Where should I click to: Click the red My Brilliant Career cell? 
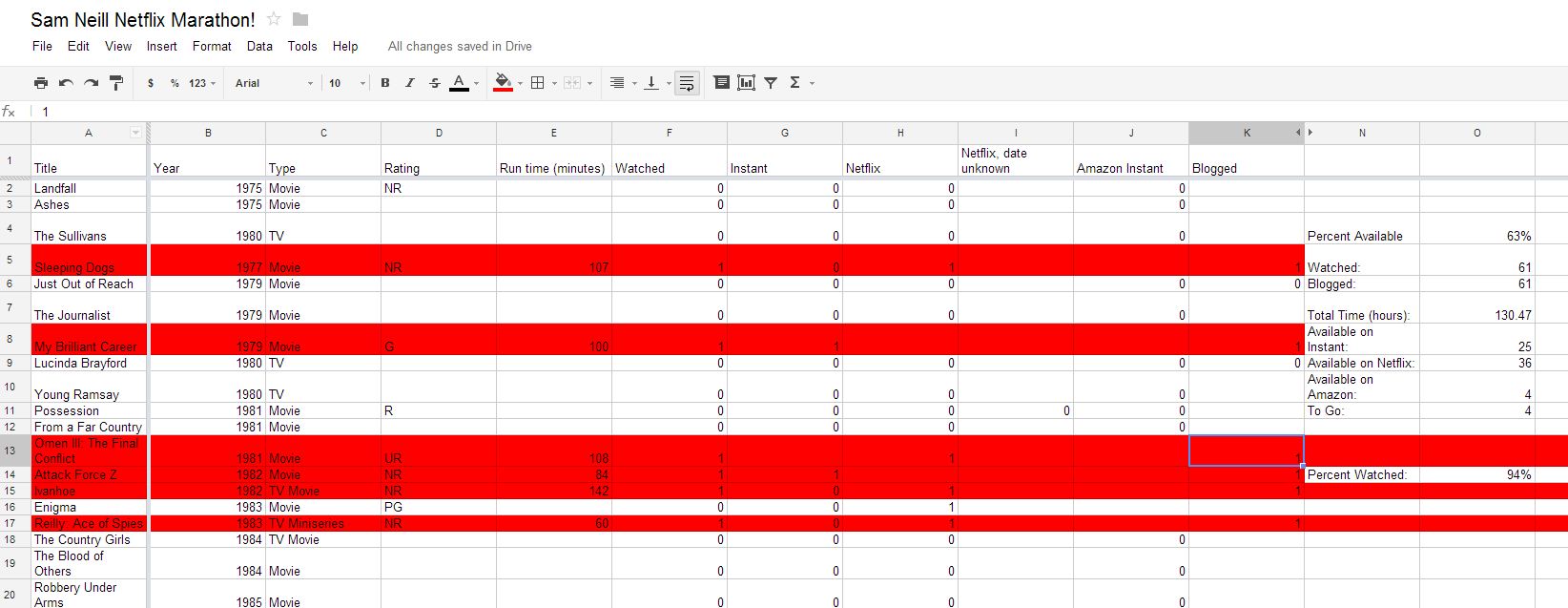89,339
